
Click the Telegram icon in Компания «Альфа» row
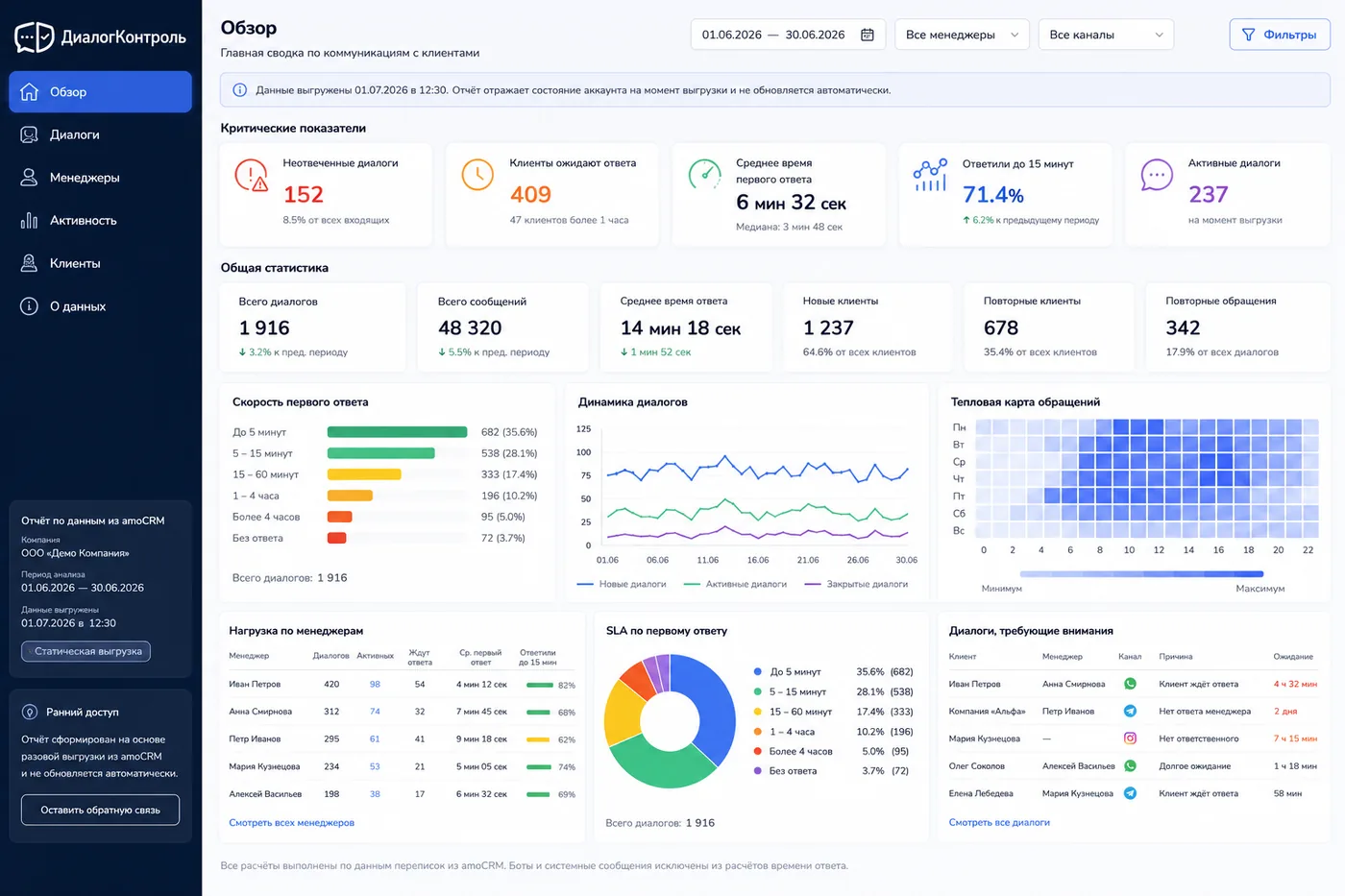pyautogui.click(x=1130, y=712)
